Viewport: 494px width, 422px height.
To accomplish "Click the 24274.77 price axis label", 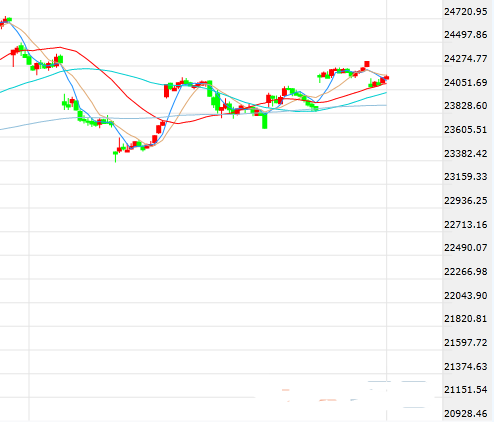I will 465,59.
